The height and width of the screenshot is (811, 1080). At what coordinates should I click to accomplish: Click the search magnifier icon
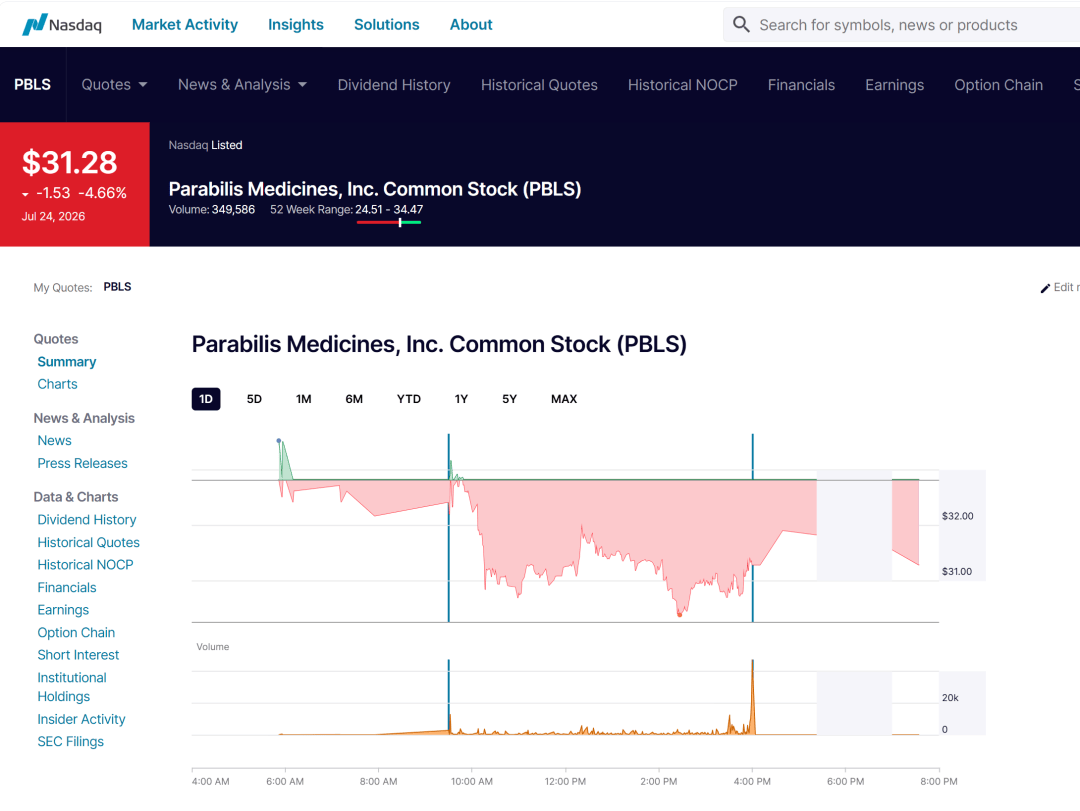tap(741, 25)
